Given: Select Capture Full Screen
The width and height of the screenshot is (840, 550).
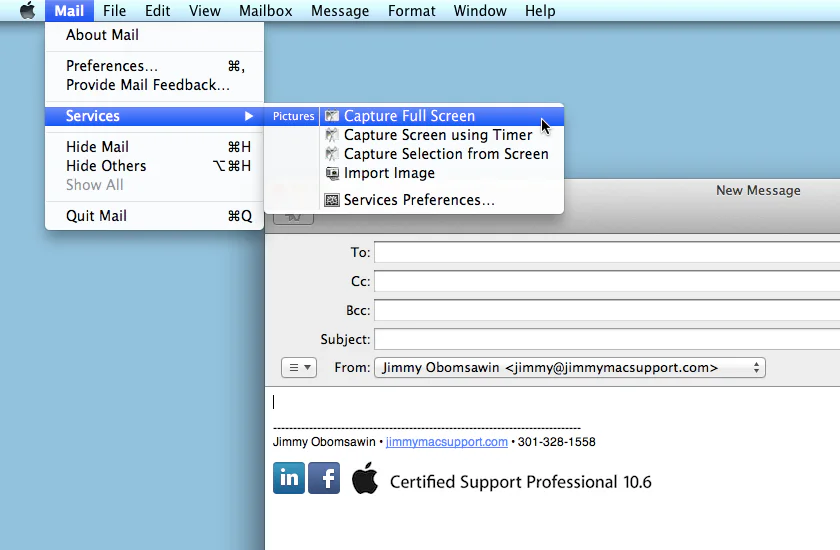Looking at the screenshot, I should [x=441, y=116].
